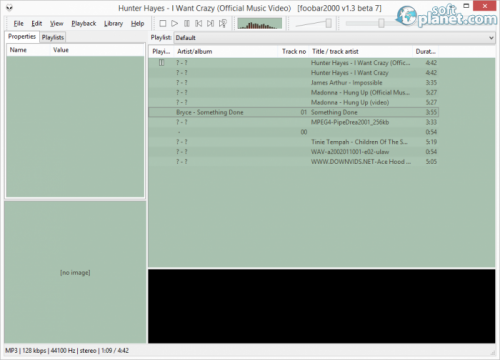500x360 pixels.
Task: Select MPEG4-PipeDrea2001_256kb track
Action: 293,122
